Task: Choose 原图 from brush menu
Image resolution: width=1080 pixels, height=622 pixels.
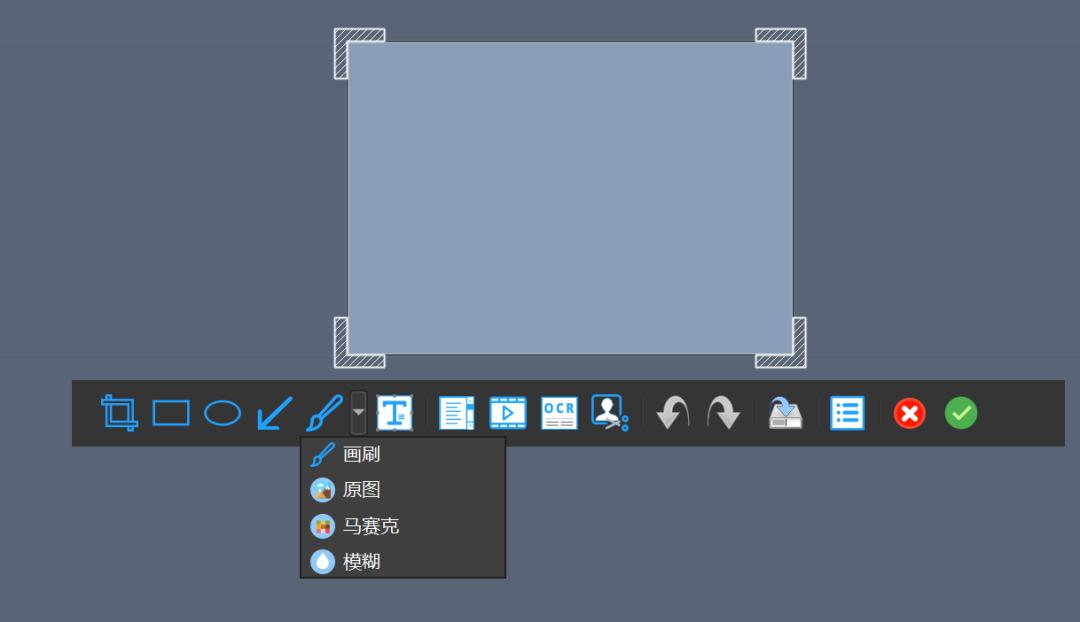Action: pyautogui.click(x=403, y=490)
